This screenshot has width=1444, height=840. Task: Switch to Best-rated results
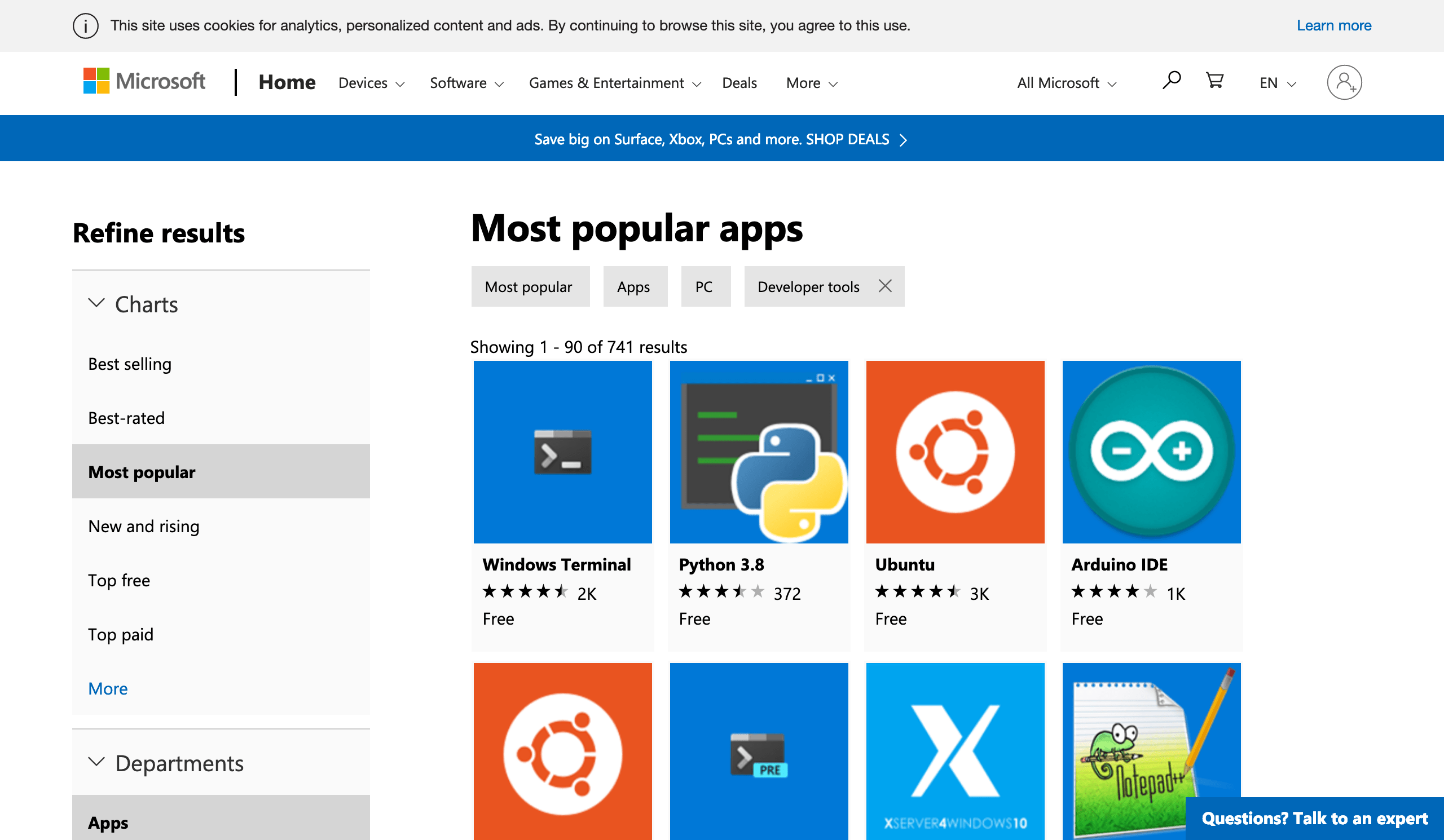pyautogui.click(x=126, y=417)
